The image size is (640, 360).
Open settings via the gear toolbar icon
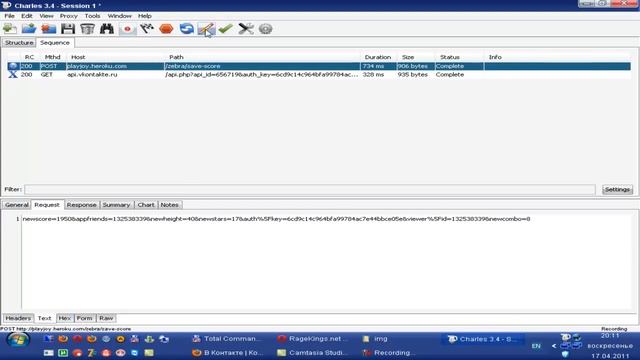[x=265, y=29]
